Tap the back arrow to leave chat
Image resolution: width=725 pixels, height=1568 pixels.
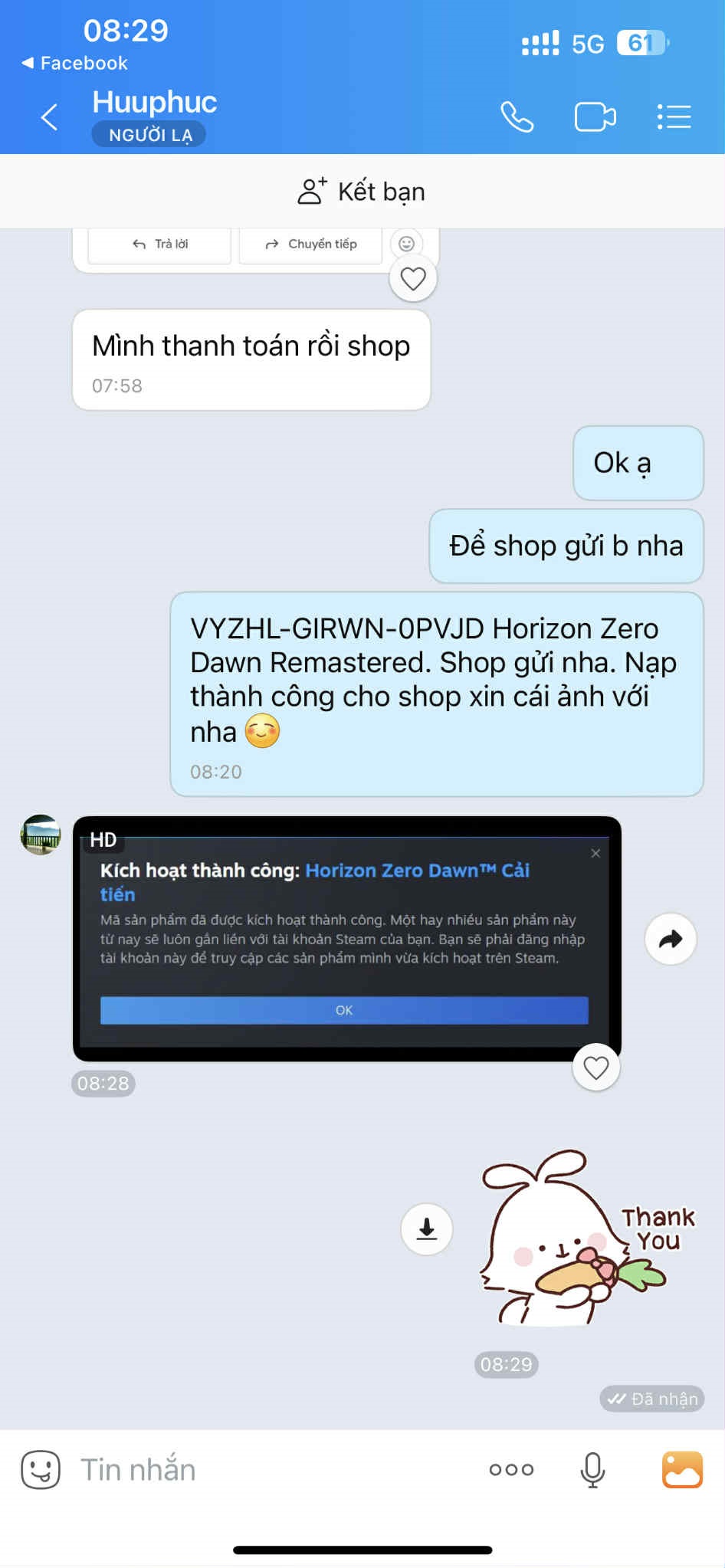click(50, 117)
